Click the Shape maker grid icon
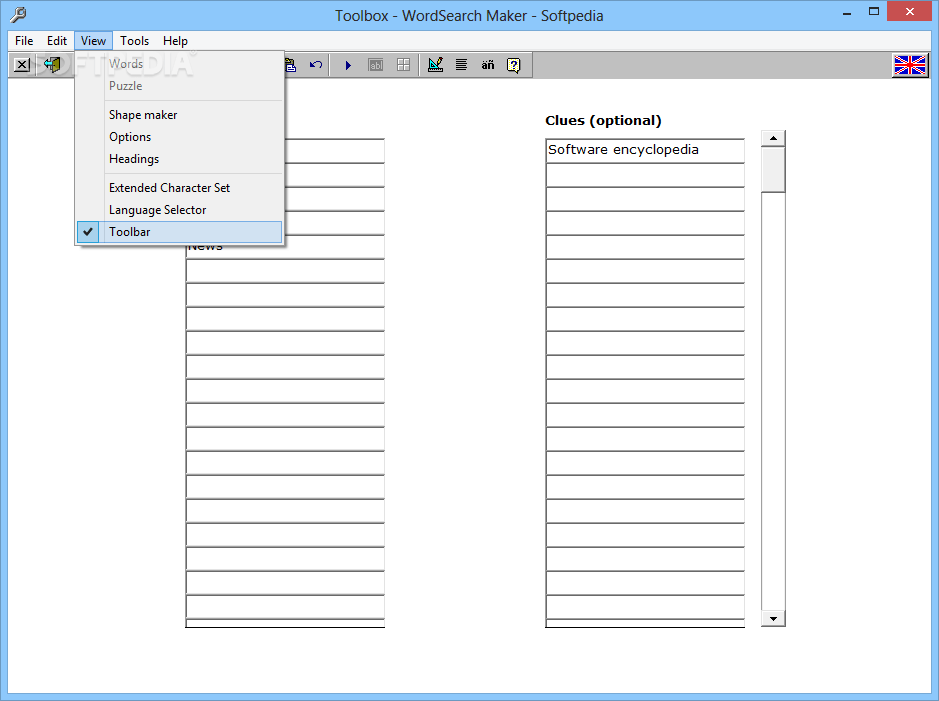Image resolution: width=939 pixels, height=701 pixels. (402, 65)
